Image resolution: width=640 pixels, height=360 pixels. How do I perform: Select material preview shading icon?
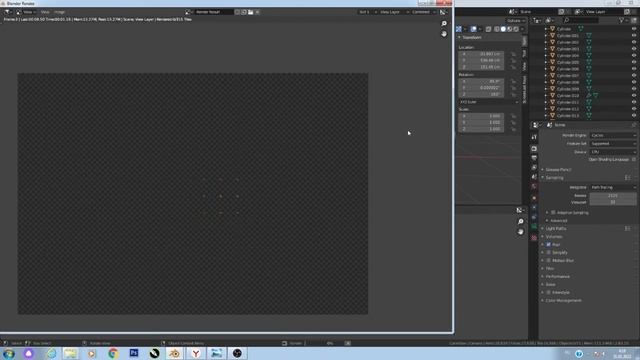click(x=509, y=29)
